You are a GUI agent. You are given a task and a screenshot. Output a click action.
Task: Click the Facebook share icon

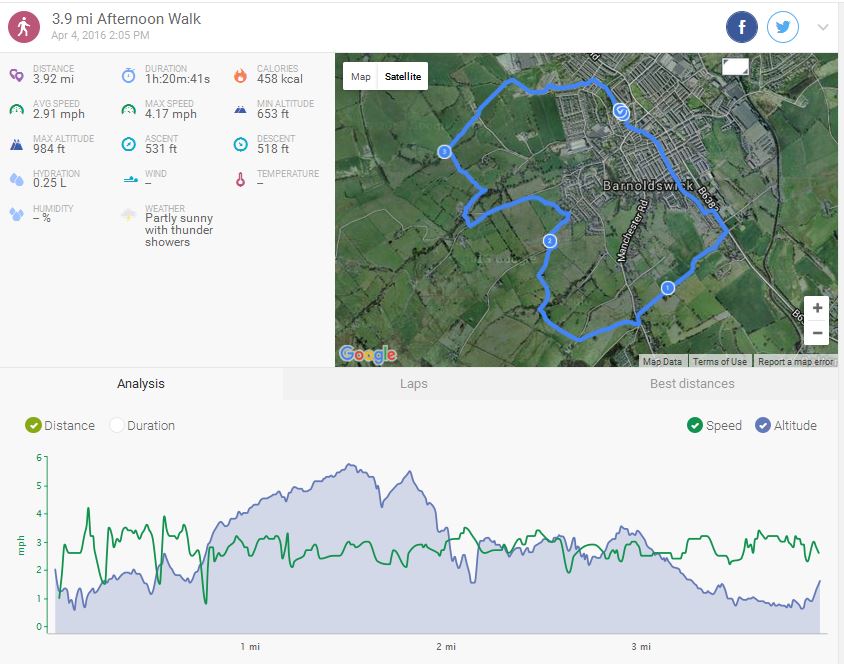click(742, 27)
